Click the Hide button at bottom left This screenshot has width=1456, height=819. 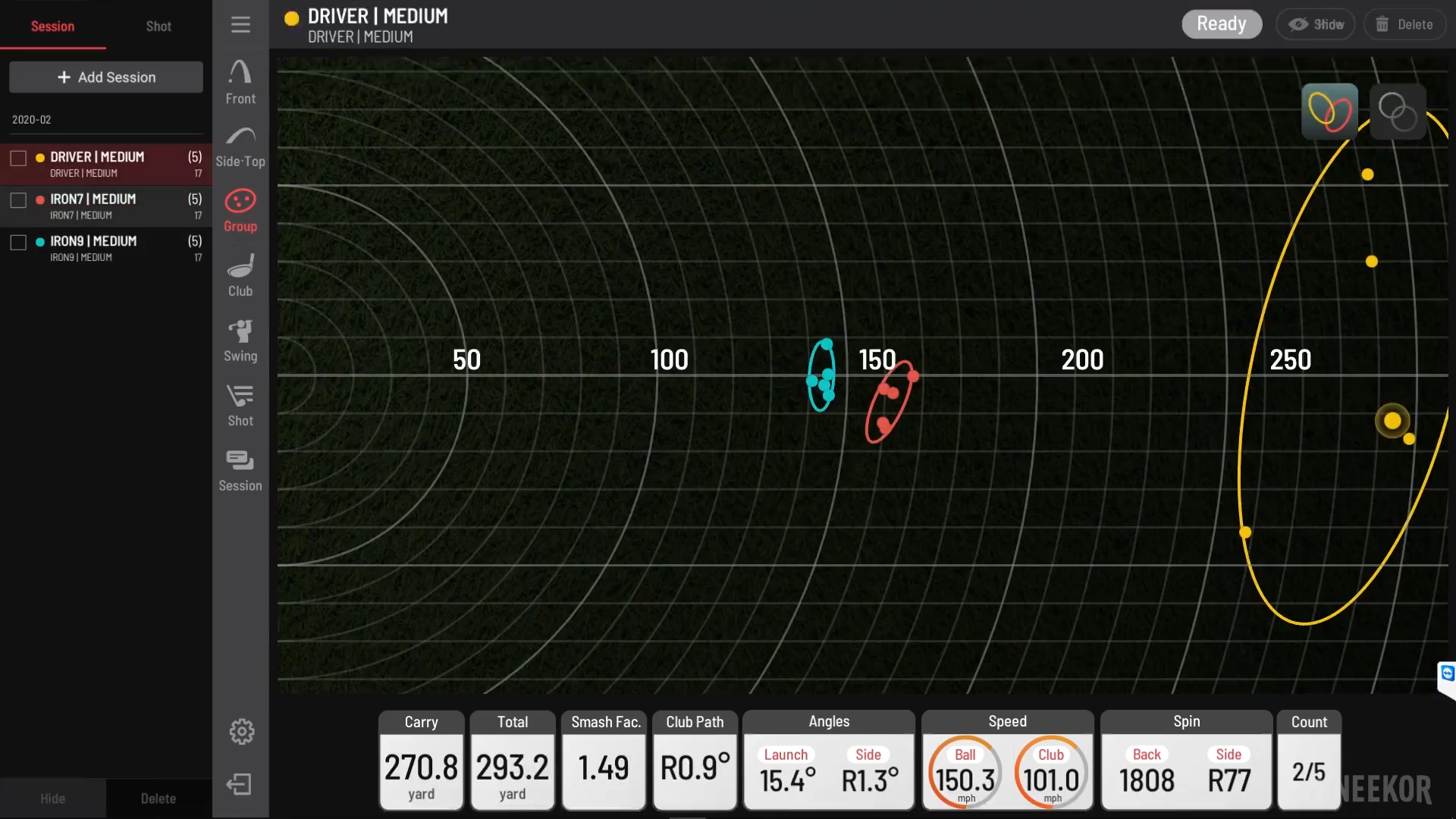[x=52, y=799]
